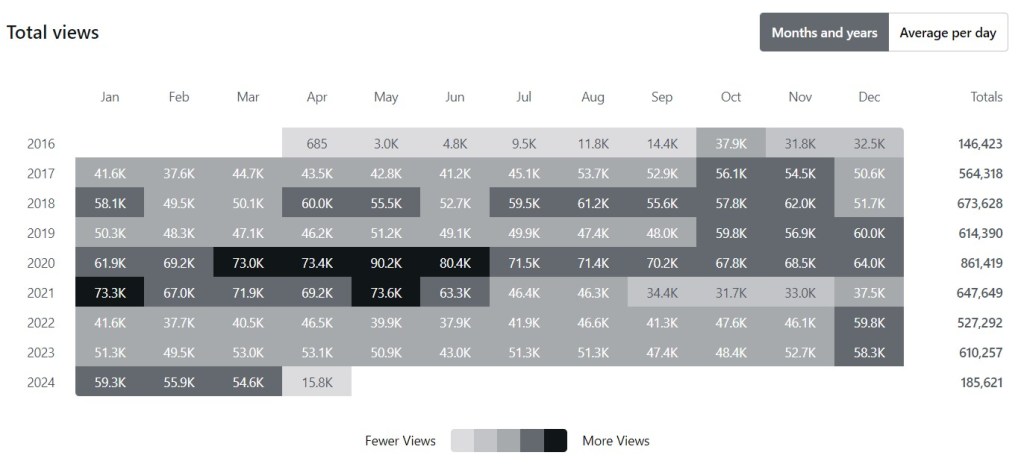This screenshot has height=467, width=1024.
Task: Open the April 2024 cell showing 15.8K
Action: click(x=317, y=381)
